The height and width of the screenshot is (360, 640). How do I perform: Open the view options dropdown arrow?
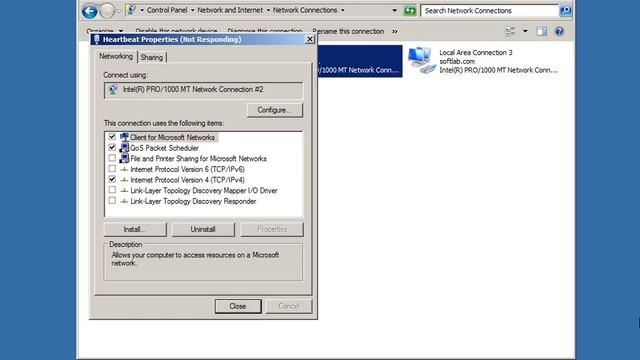coord(525,31)
